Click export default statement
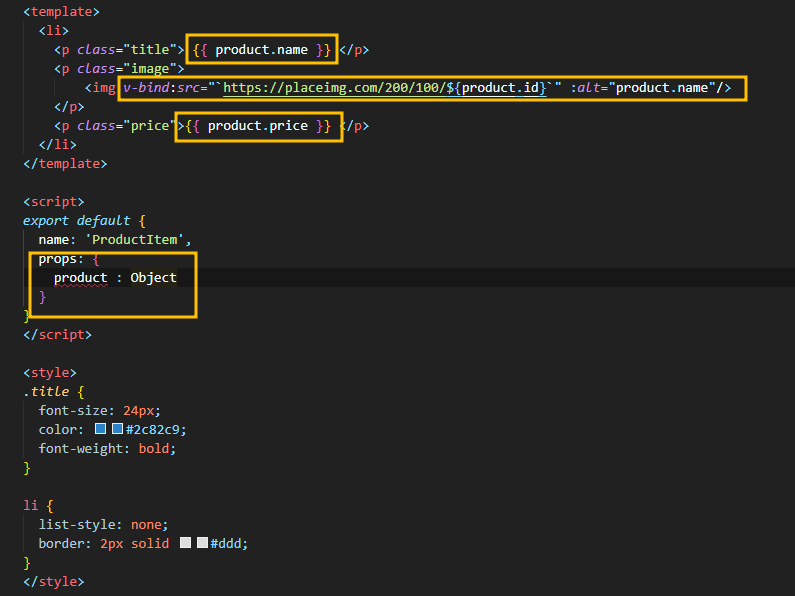Screen dimensions: 795x596 pyautogui.click(x=77, y=220)
